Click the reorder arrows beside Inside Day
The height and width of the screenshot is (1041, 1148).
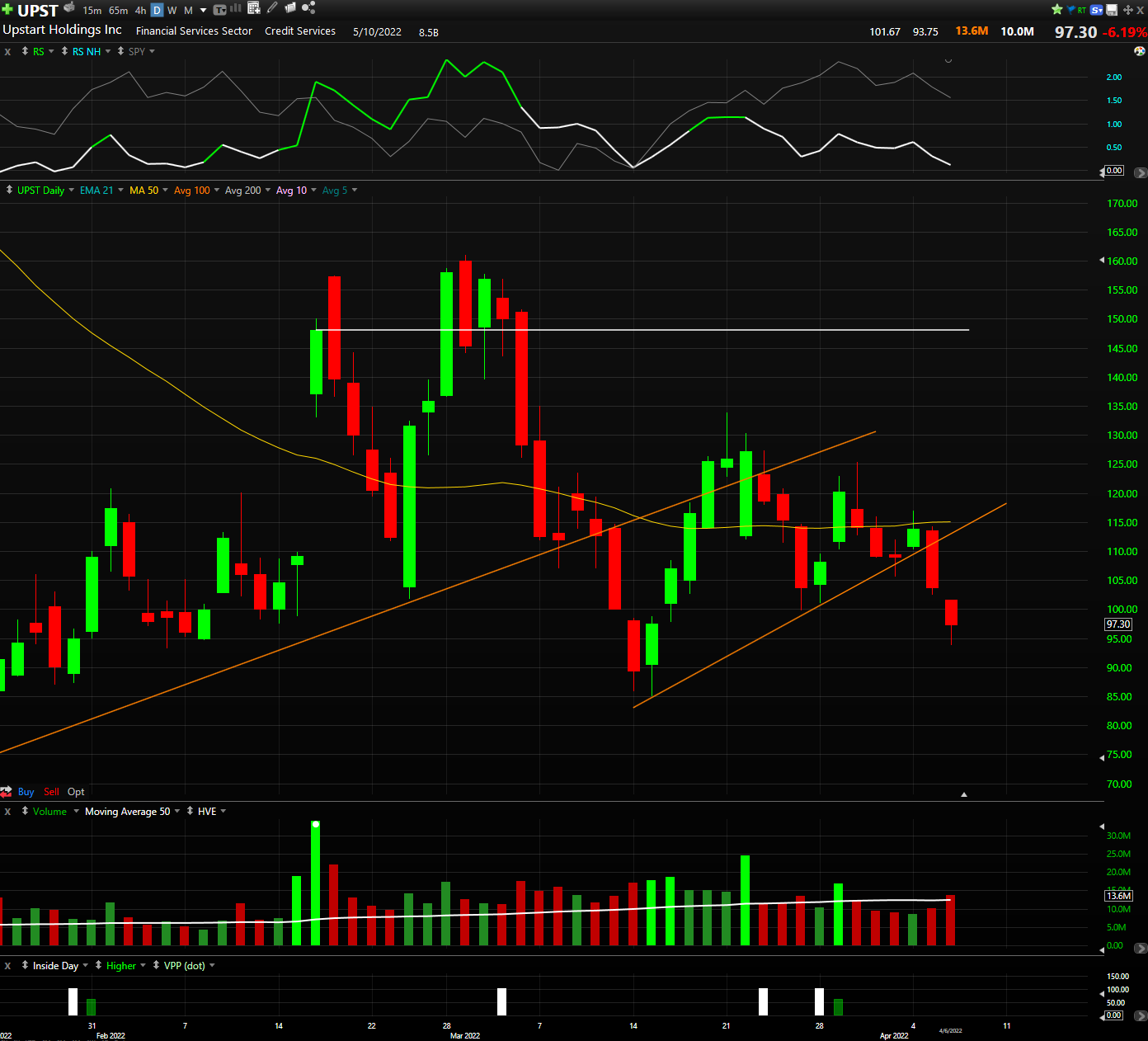click(25, 965)
